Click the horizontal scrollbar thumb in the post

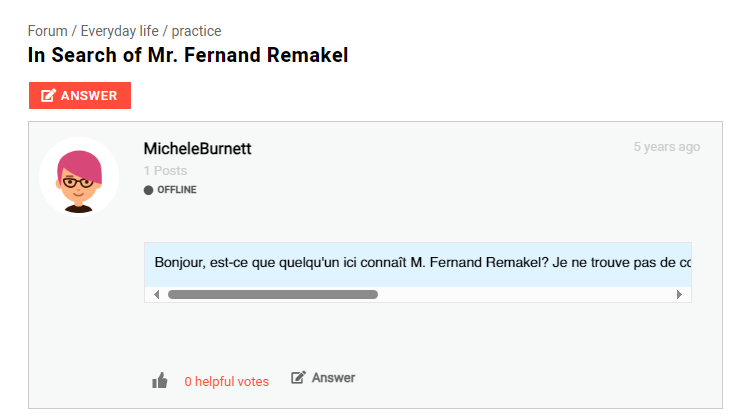pos(272,295)
